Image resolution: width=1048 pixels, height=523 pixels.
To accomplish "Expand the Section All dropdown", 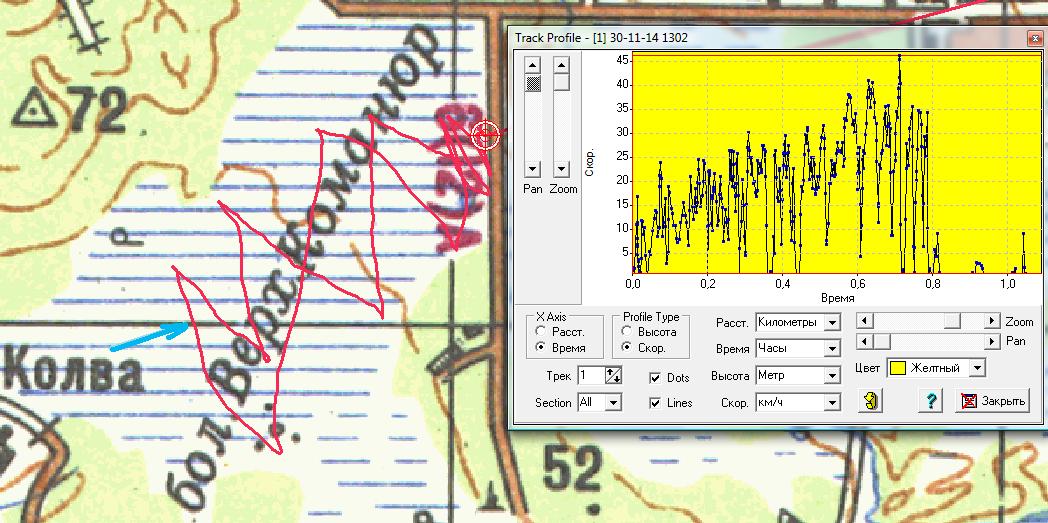I will pos(613,402).
